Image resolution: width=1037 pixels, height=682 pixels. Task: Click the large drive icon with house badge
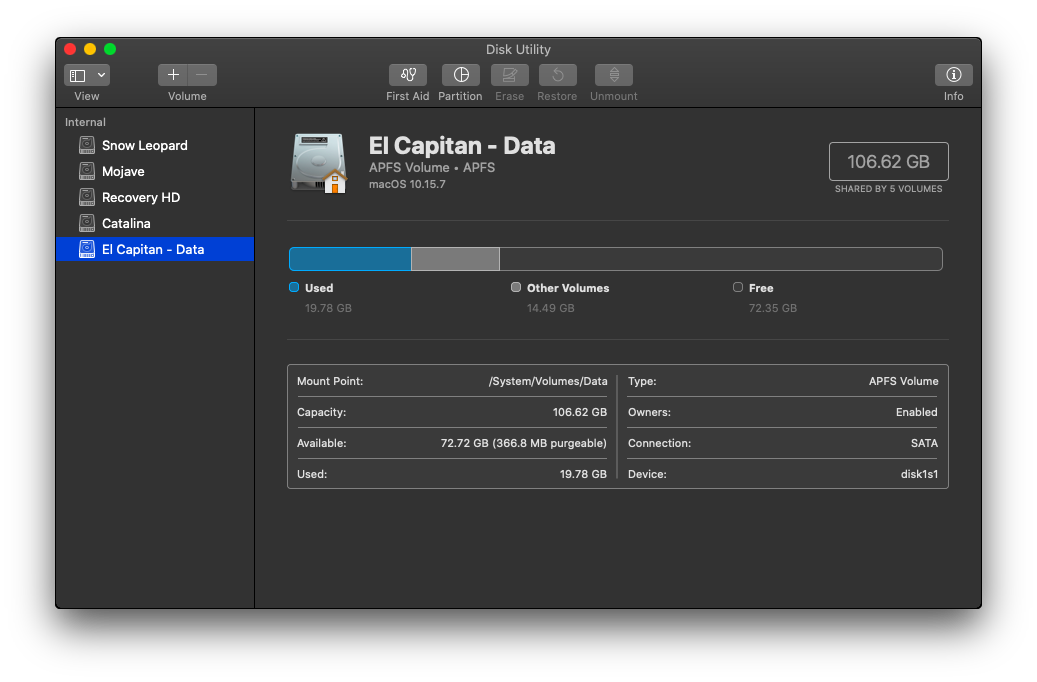pos(319,163)
